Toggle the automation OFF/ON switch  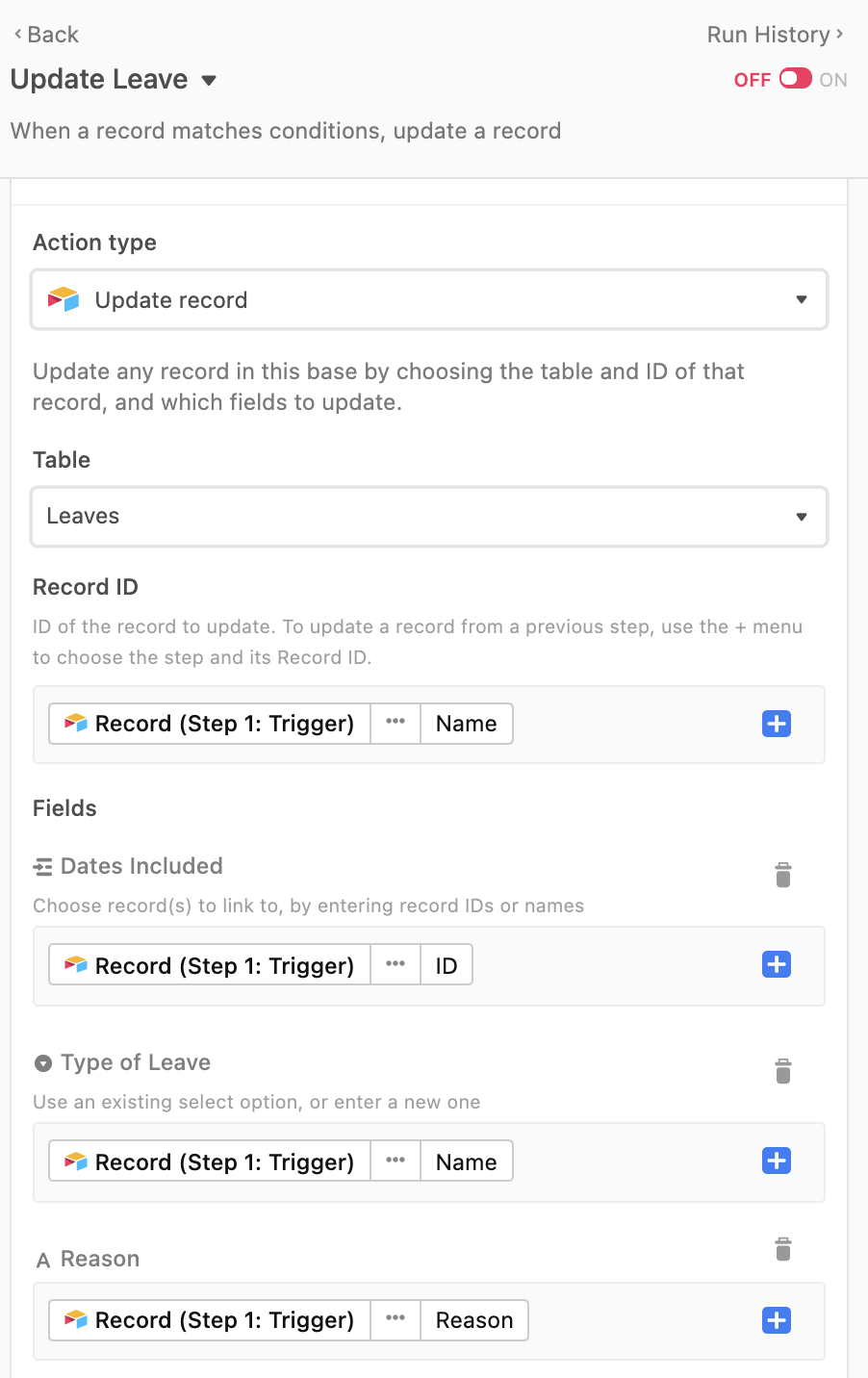pyautogui.click(x=796, y=79)
